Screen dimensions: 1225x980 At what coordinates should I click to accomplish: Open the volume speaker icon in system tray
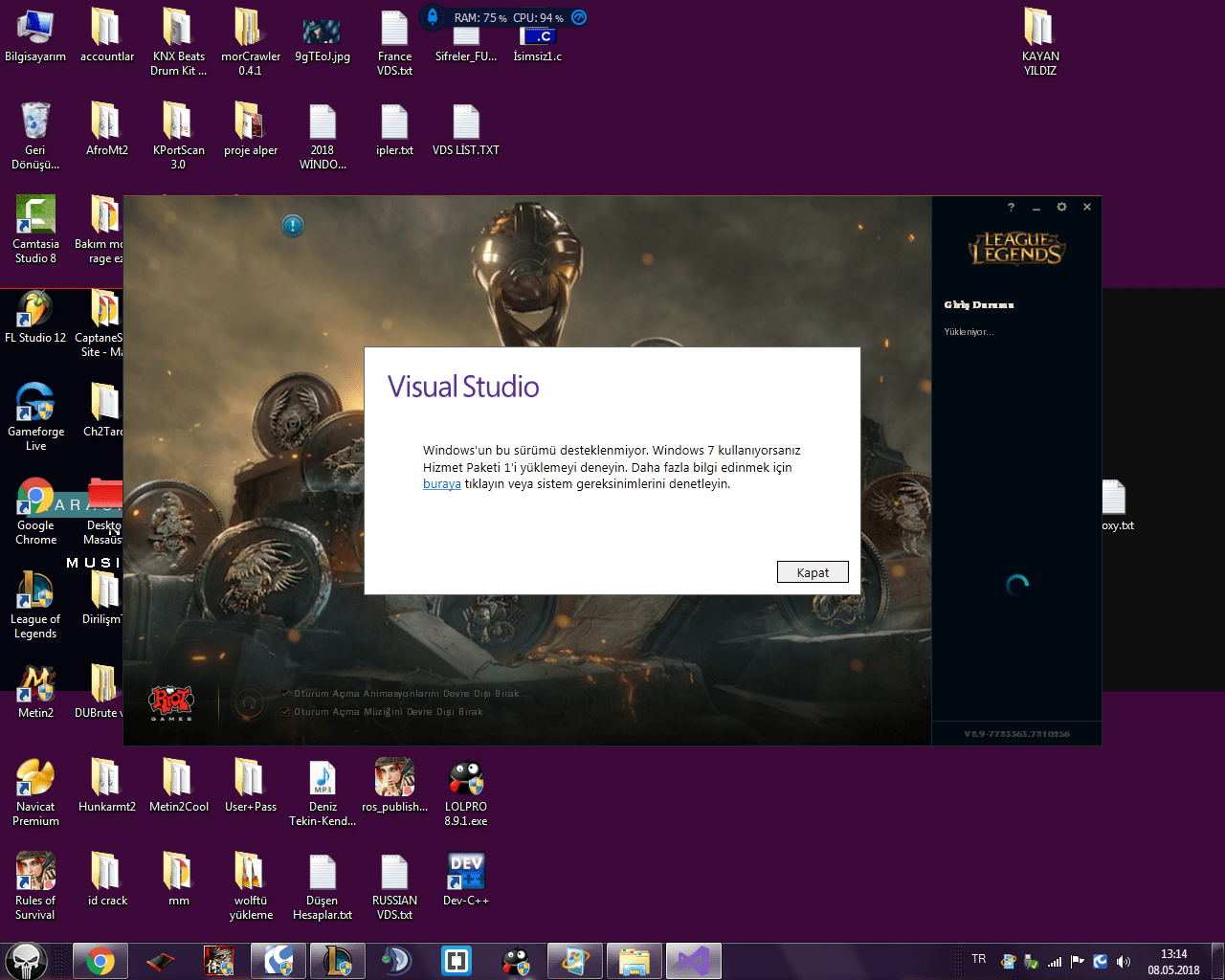1124,962
